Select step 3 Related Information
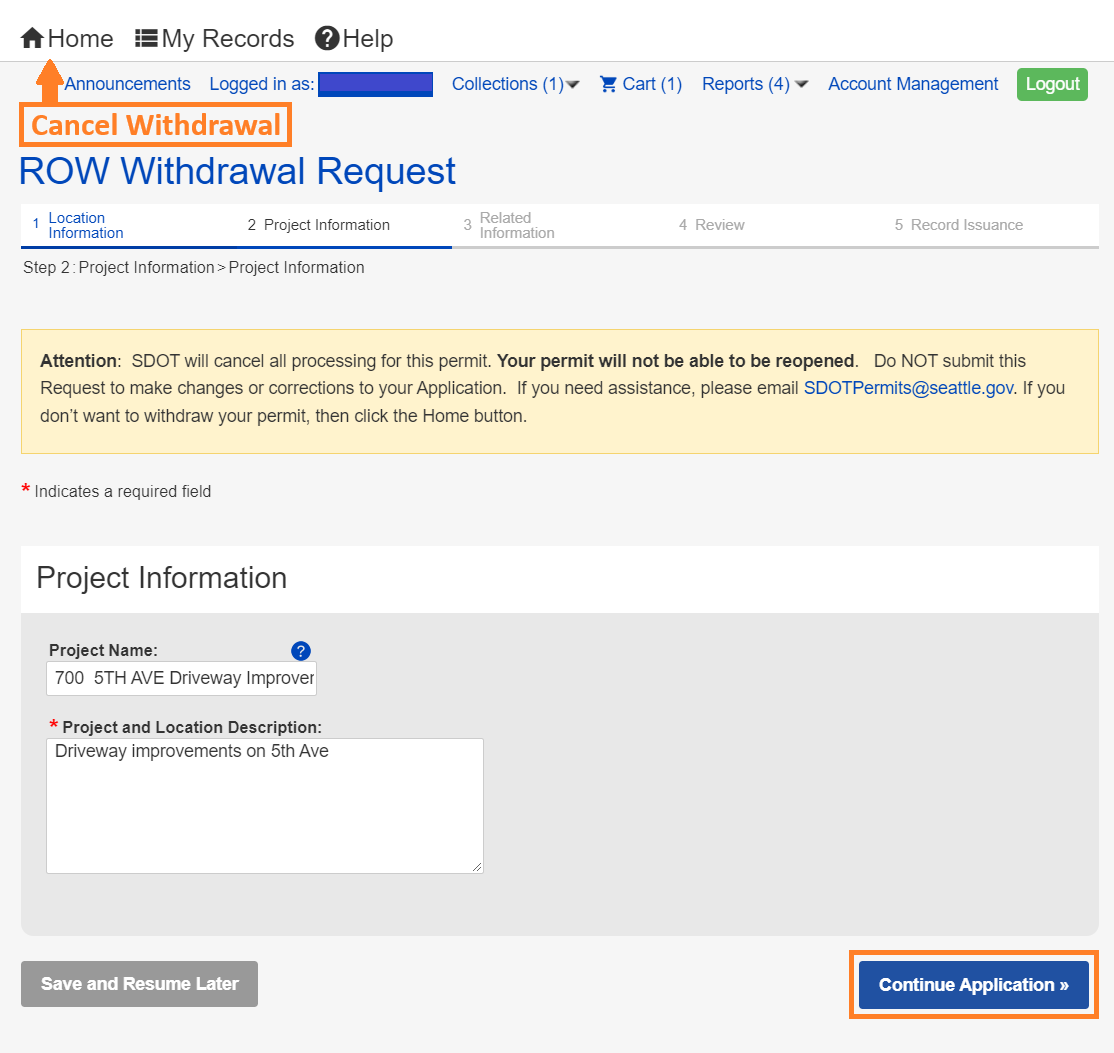This screenshot has width=1114, height=1053. [516, 226]
